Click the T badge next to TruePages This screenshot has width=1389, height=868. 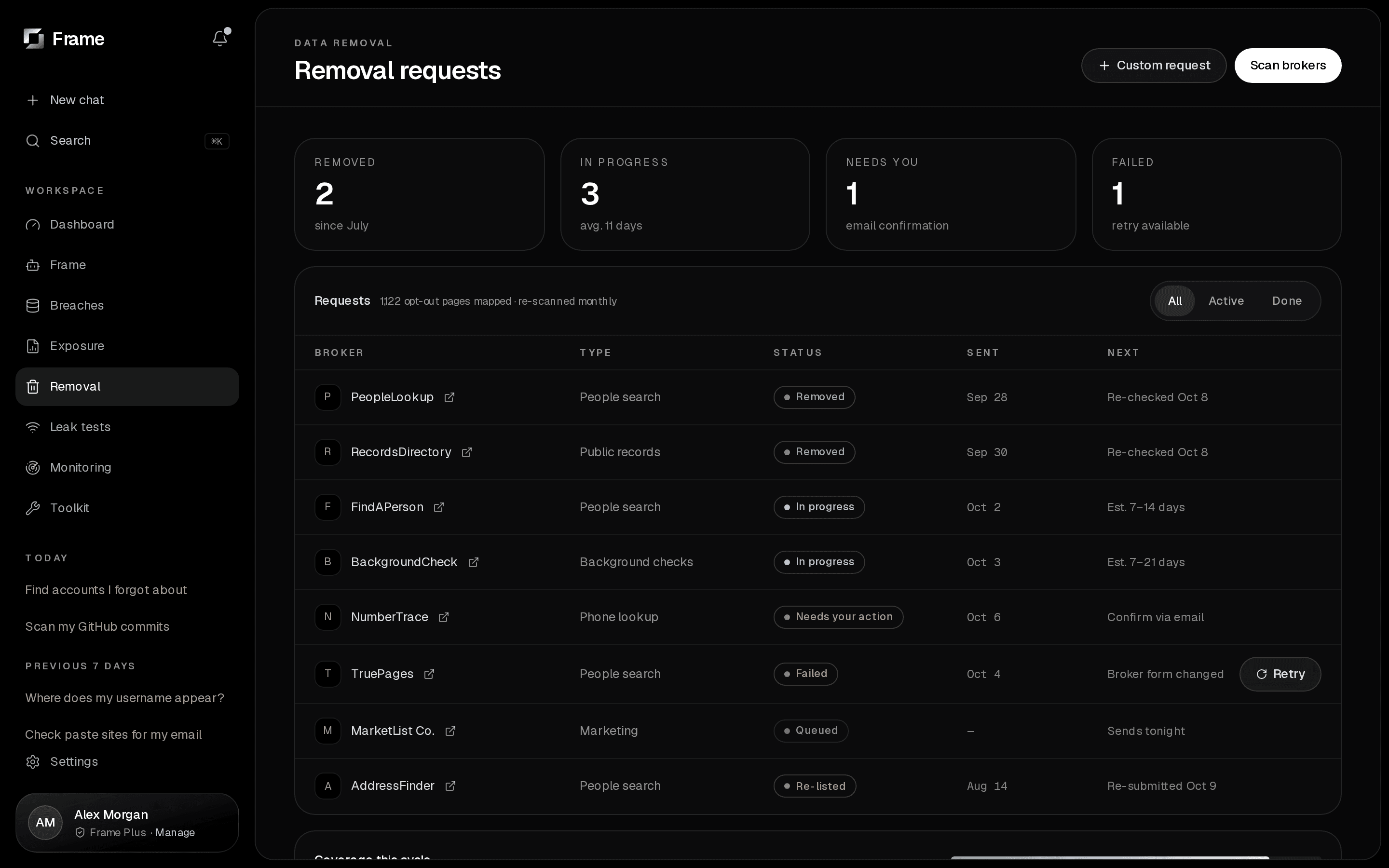tap(328, 674)
